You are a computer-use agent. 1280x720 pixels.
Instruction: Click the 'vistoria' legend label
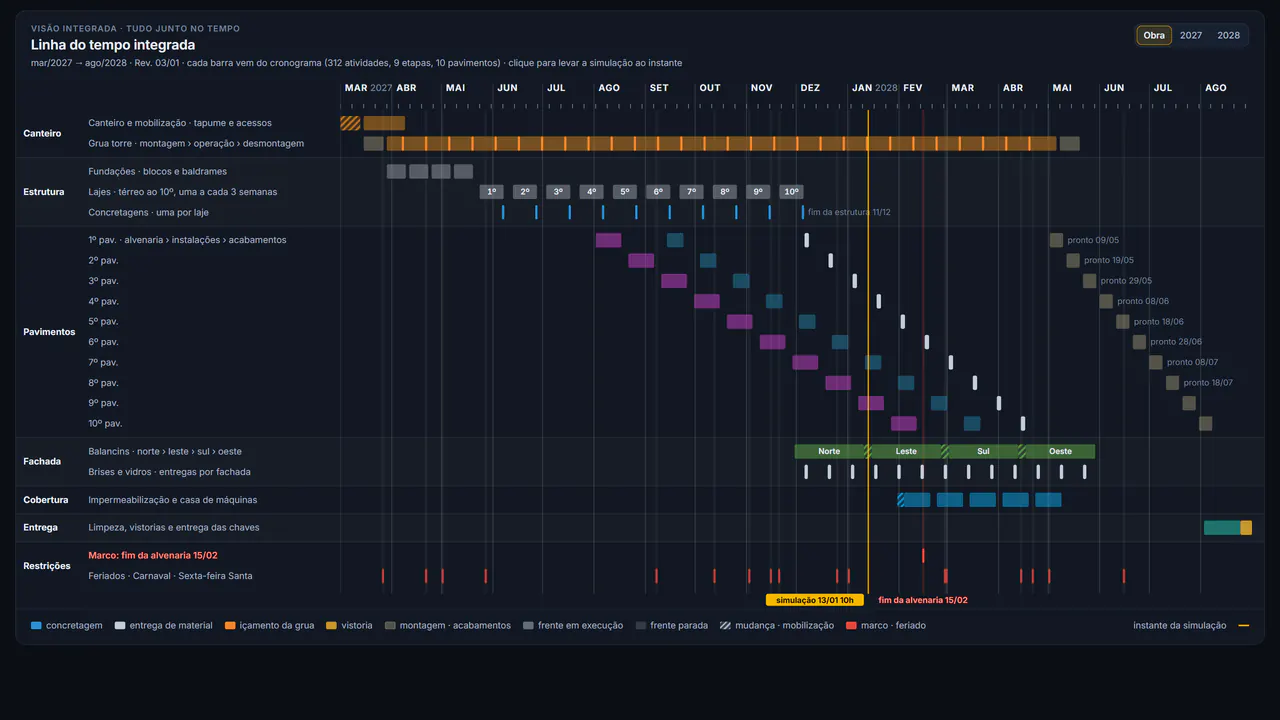click(357, 626)
